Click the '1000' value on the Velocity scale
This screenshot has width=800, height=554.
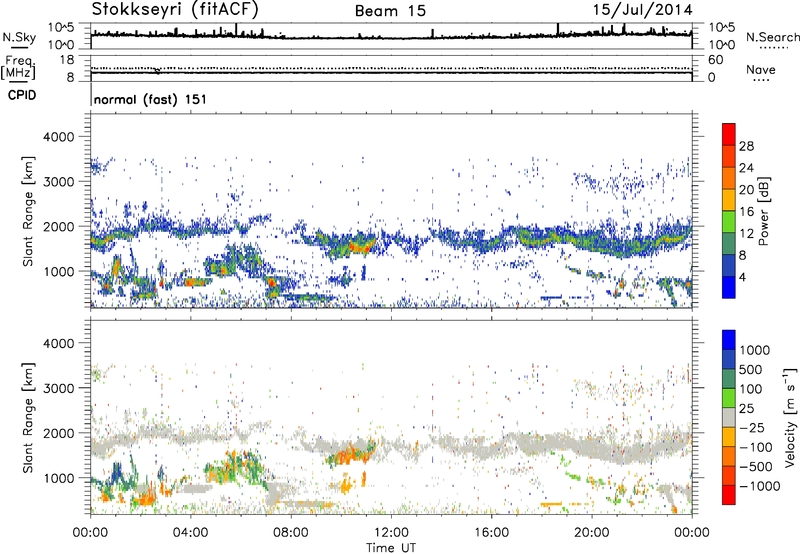pyautogui.click(x=754, y=350)
